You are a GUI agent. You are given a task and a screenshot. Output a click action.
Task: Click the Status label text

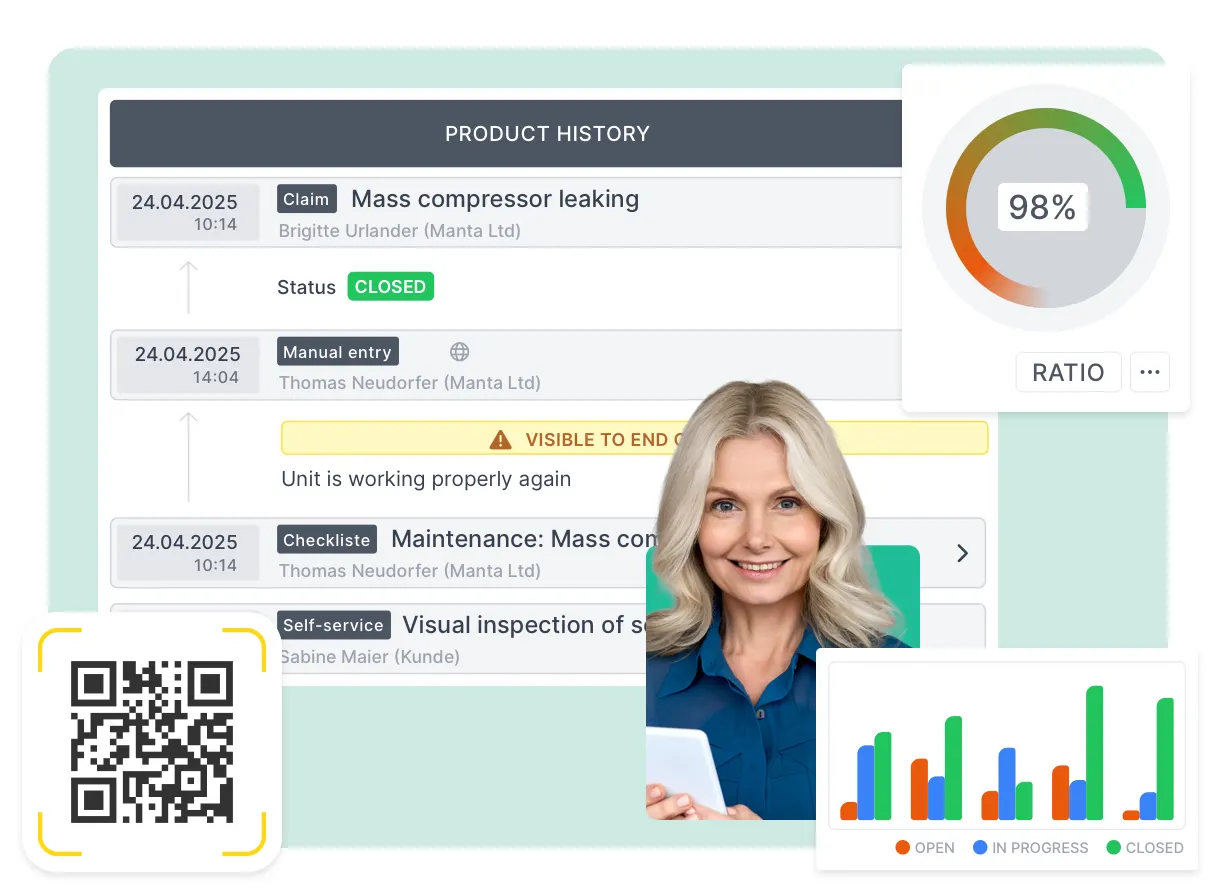coord(306,287)
